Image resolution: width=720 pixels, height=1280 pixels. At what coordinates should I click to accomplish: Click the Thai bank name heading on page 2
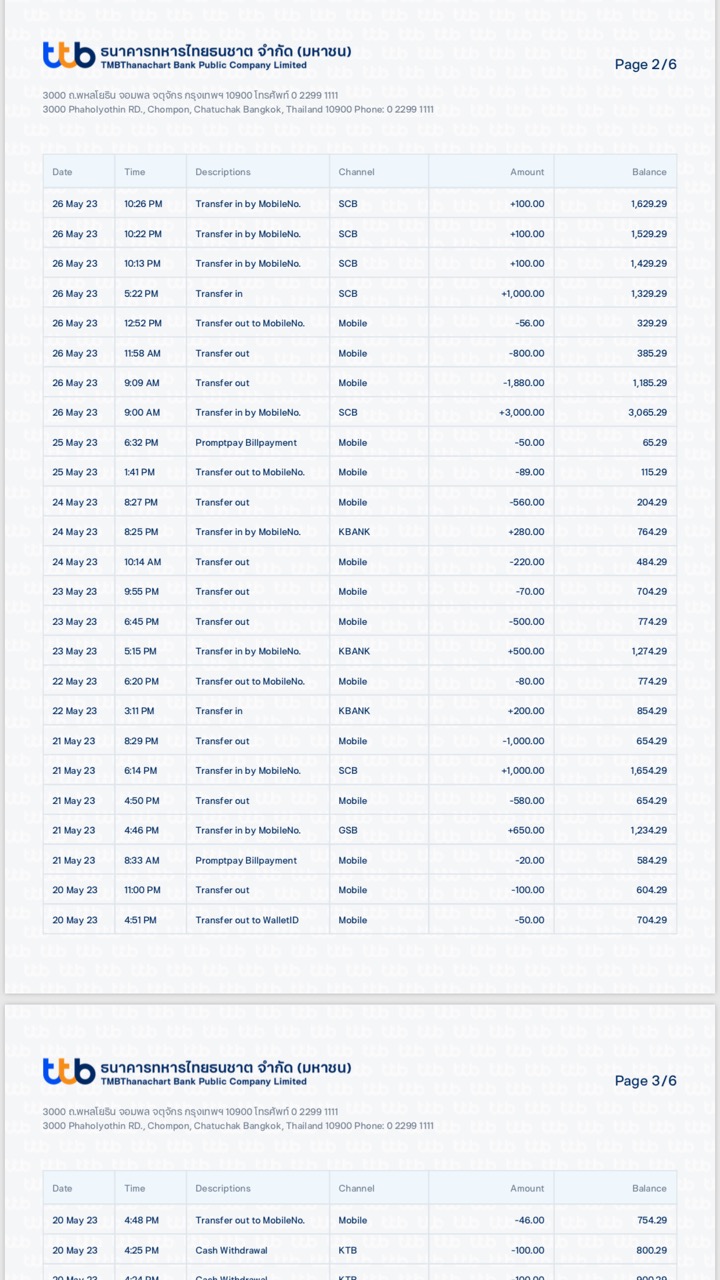pos(225,50)
